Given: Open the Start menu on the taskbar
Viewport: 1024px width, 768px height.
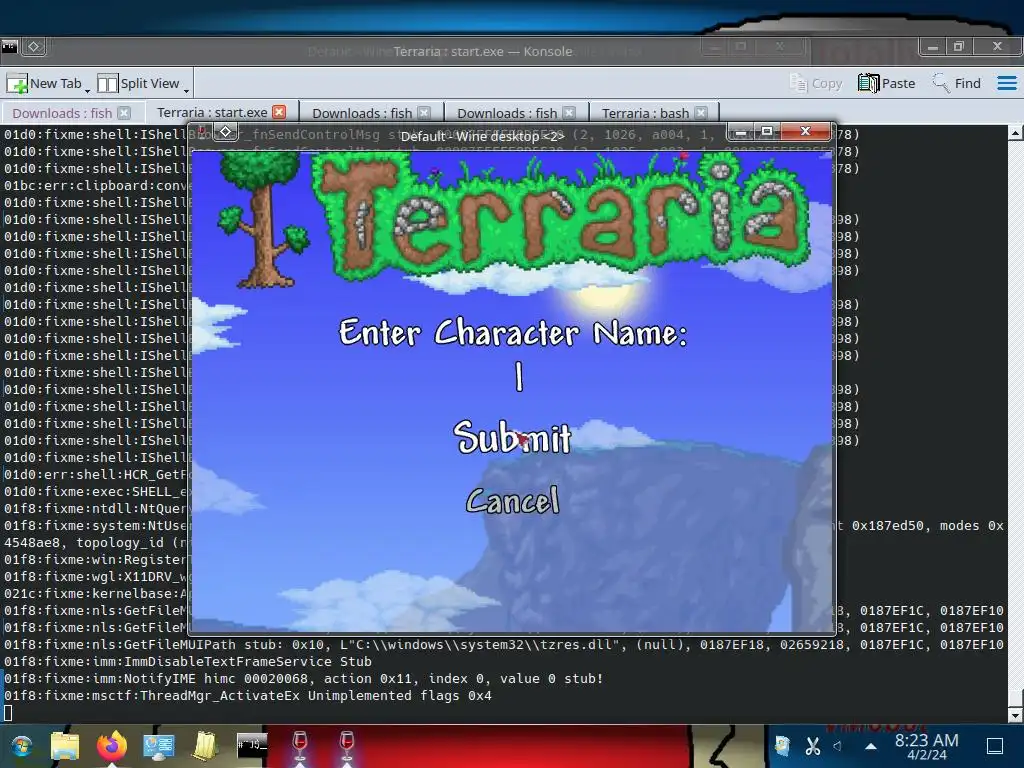Looking at the screenshot, I should point(21,746).
